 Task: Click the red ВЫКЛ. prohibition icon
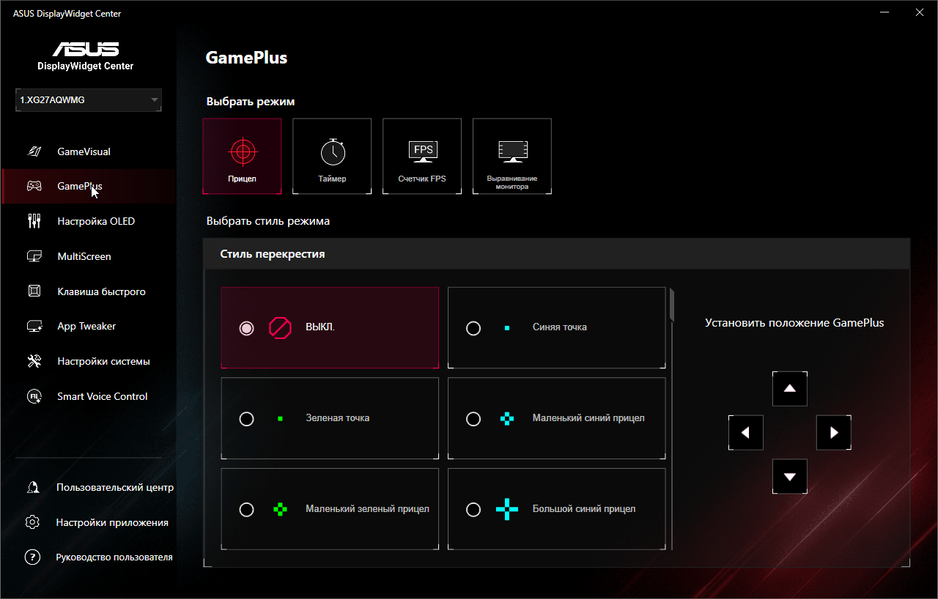pos(280,328)
